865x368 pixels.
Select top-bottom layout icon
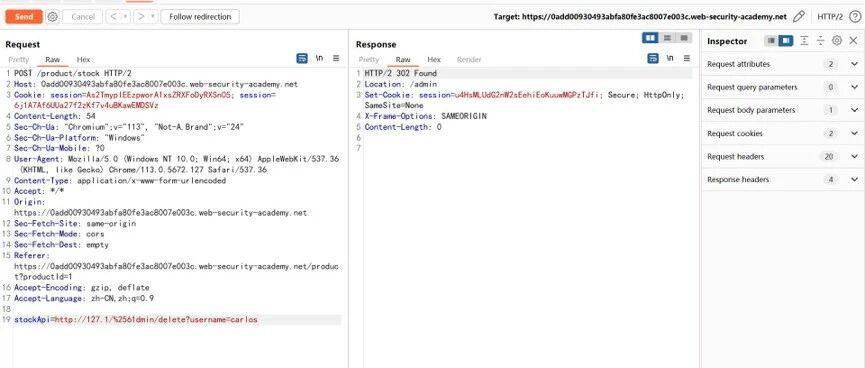(x=667, y=38)
